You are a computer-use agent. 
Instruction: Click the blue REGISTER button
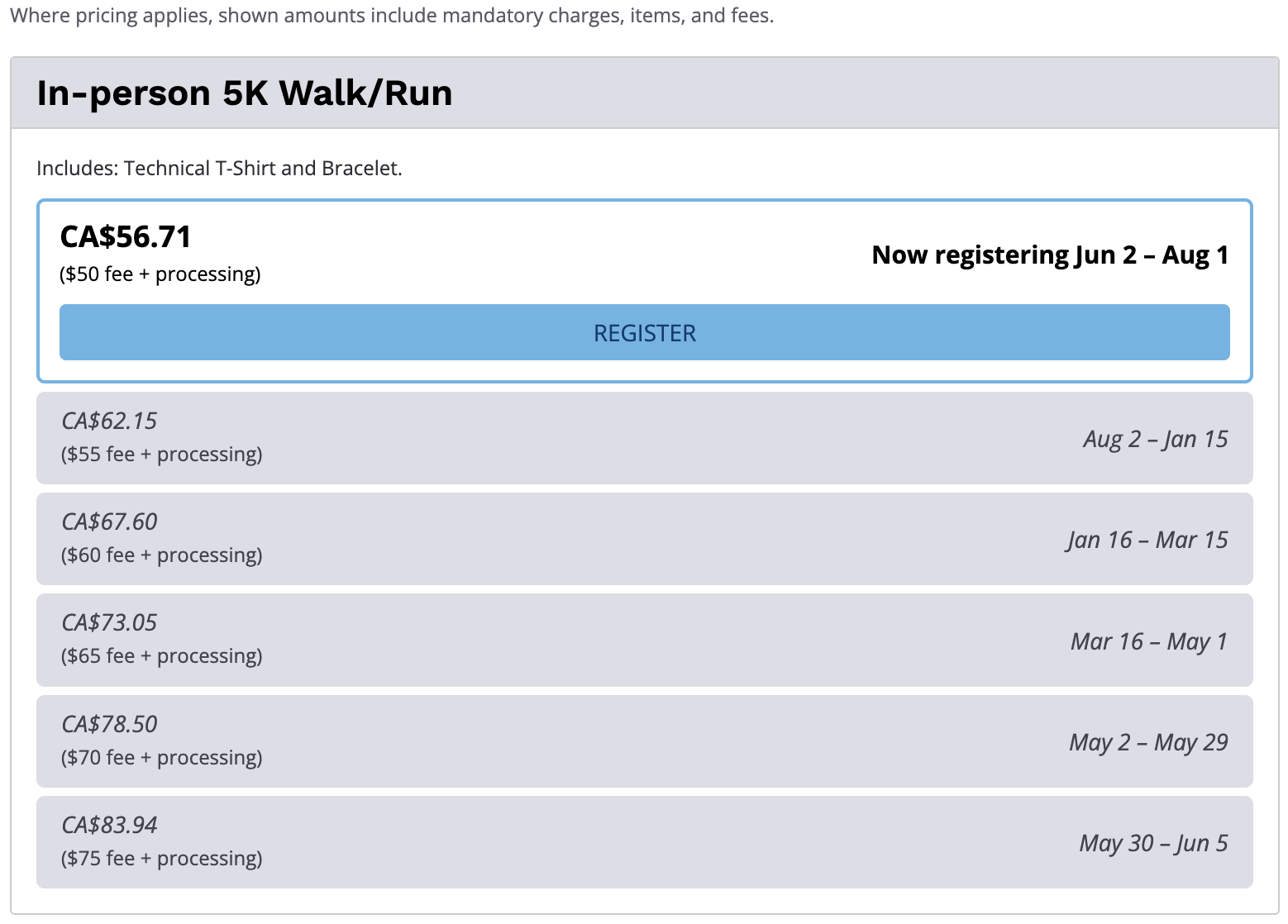tap(644, 332)
